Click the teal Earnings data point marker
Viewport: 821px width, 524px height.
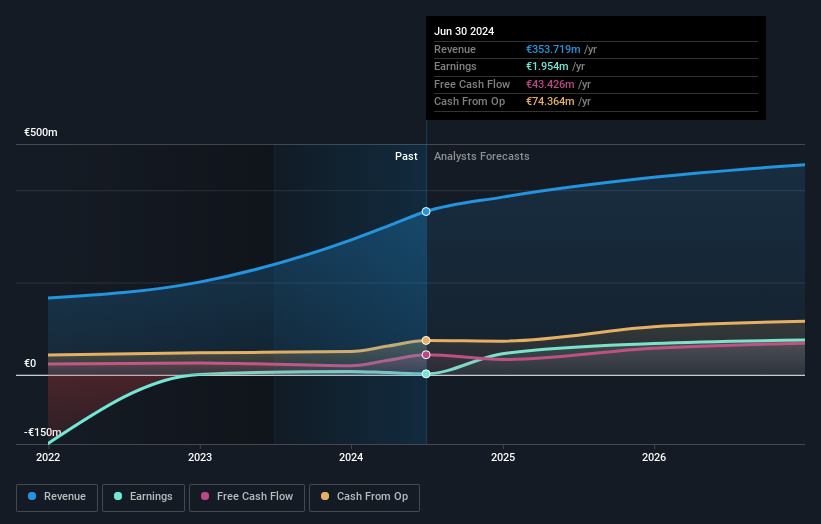click(426, 374)
